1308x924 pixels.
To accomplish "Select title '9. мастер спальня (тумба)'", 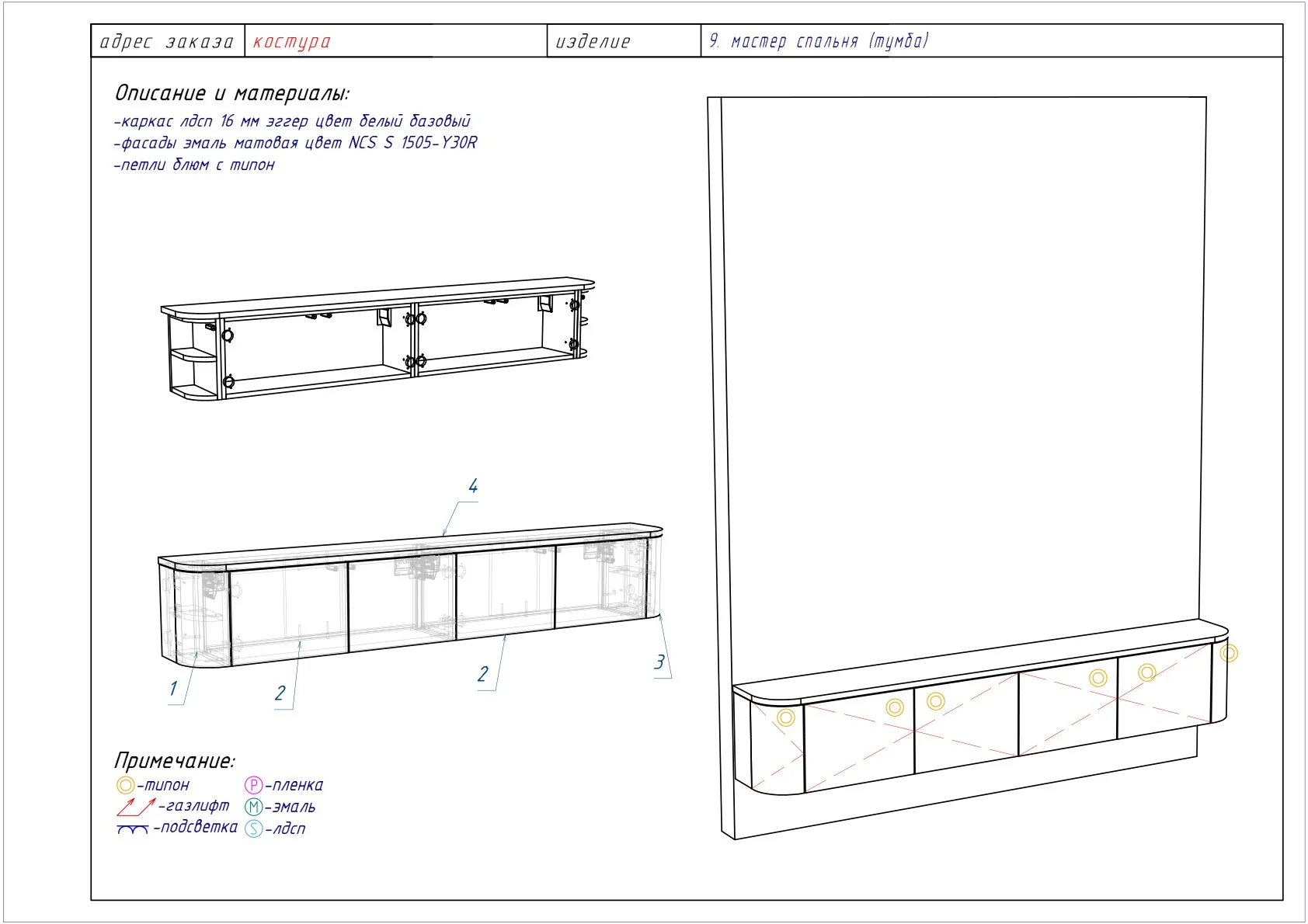I will tap(819, 41).
